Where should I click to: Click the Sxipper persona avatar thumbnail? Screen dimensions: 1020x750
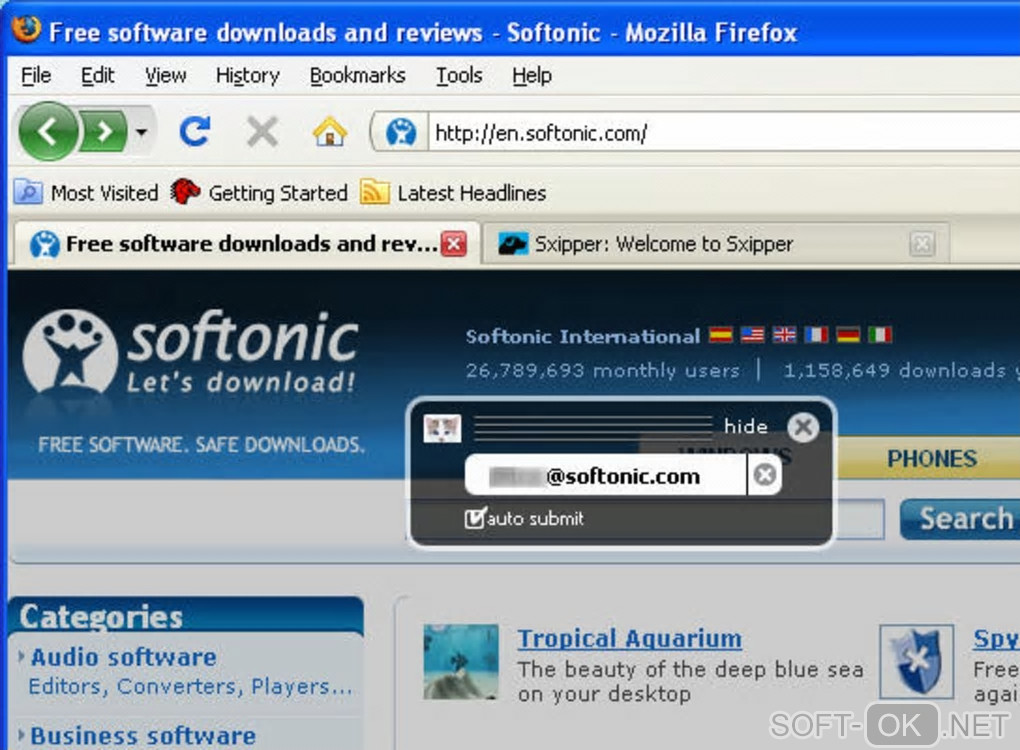click(442, 429)
